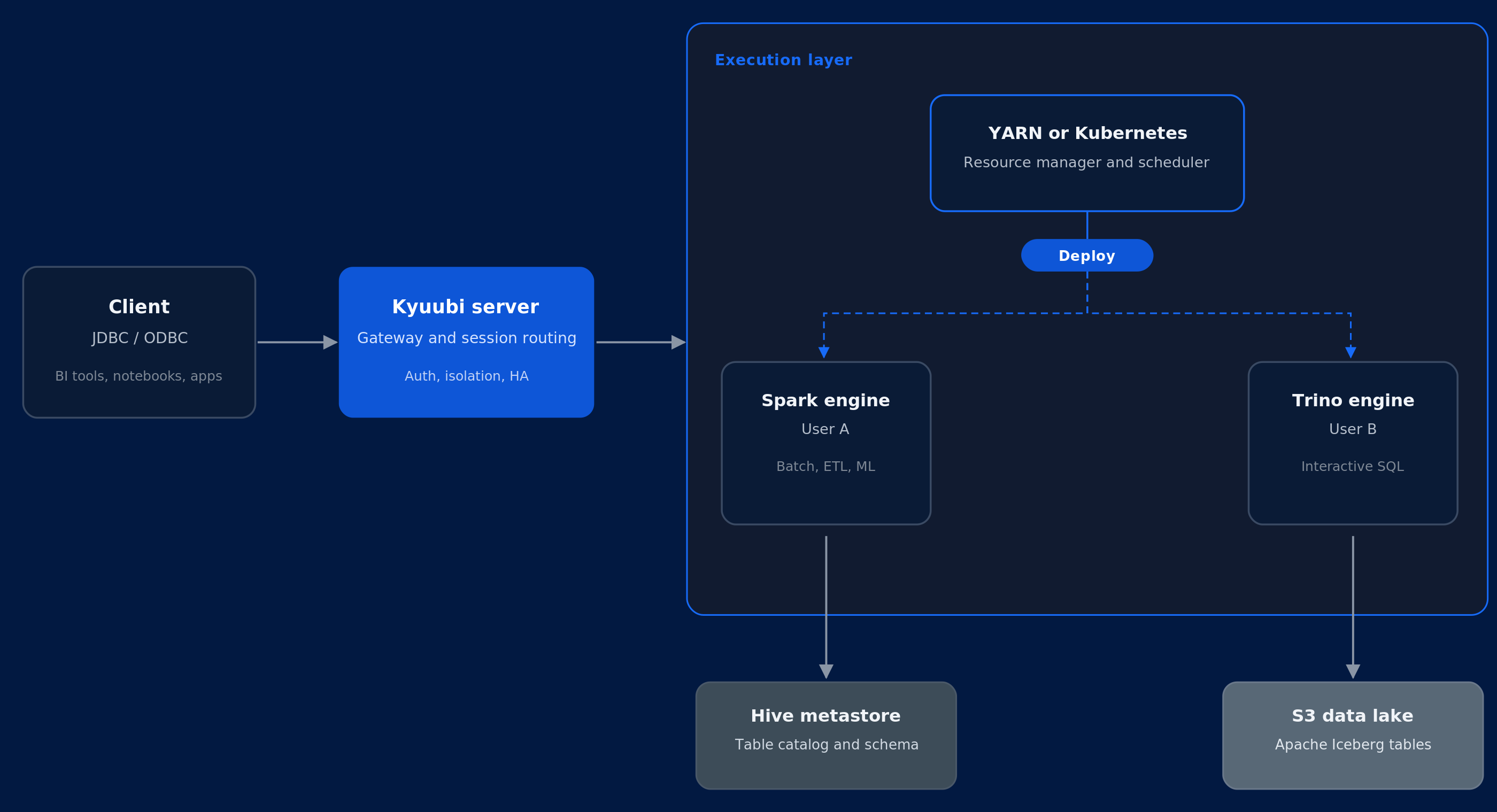1497x812 pixels.
Task: Click 'Resource manager and scheduler' text
Action: click(1086, 163)
